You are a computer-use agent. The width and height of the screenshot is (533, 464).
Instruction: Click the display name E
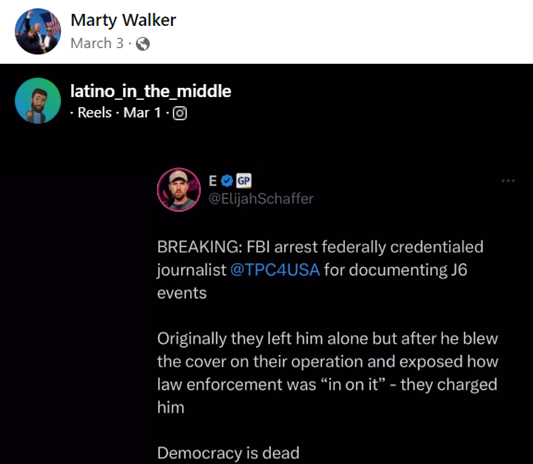tap(212, 181)
